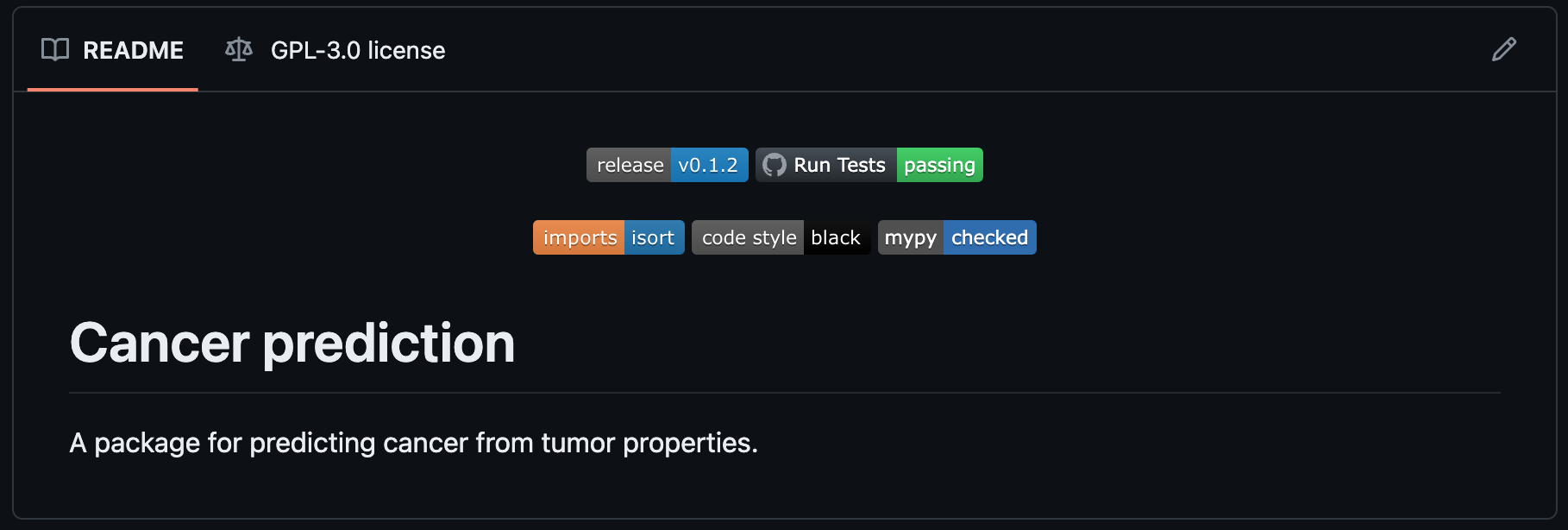Image resolution: width=1568 pixels, height=530 pixels.
Task: Open the README tab
Action: pyautogui.click(x=133, y=50)
